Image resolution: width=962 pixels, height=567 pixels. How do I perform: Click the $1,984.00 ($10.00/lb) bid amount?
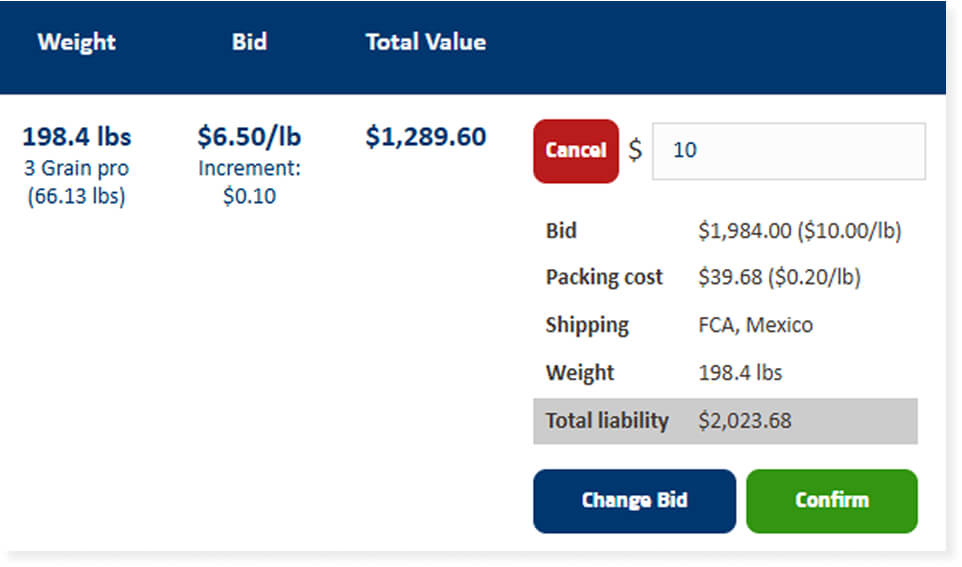point(799,231)
